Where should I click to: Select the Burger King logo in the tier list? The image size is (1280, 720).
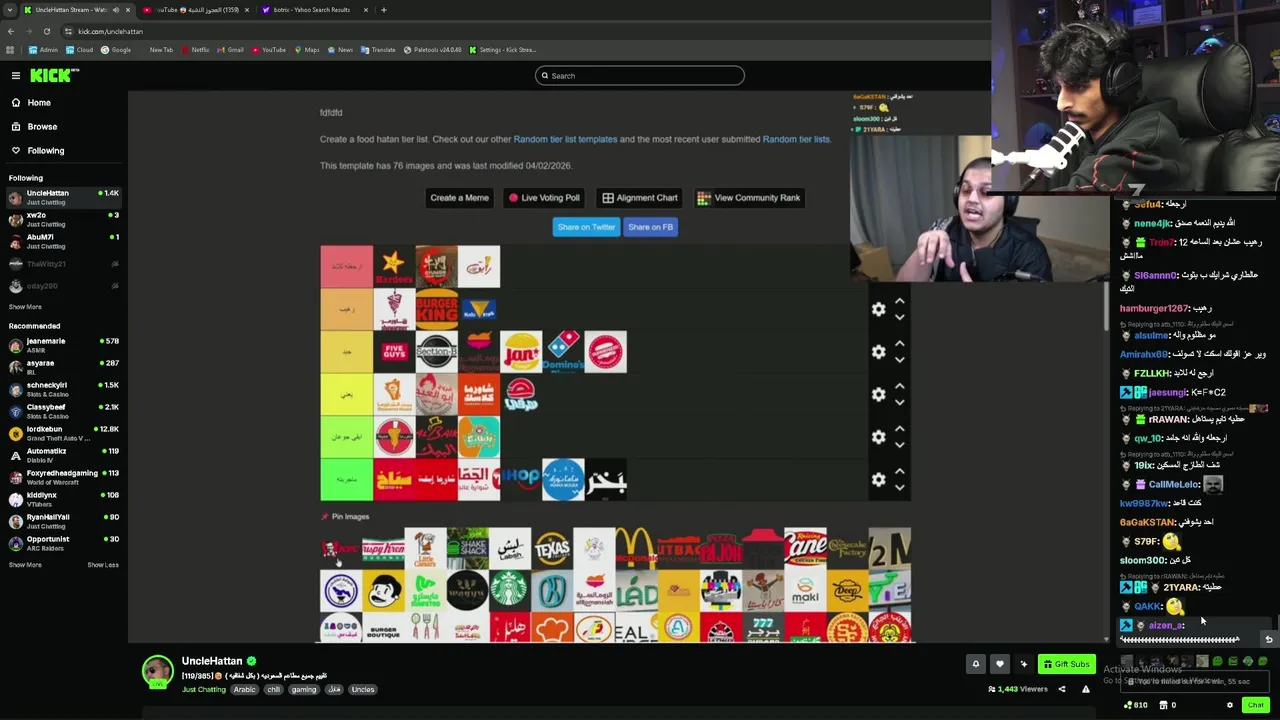pyautogui.click(x=436, y=309)
